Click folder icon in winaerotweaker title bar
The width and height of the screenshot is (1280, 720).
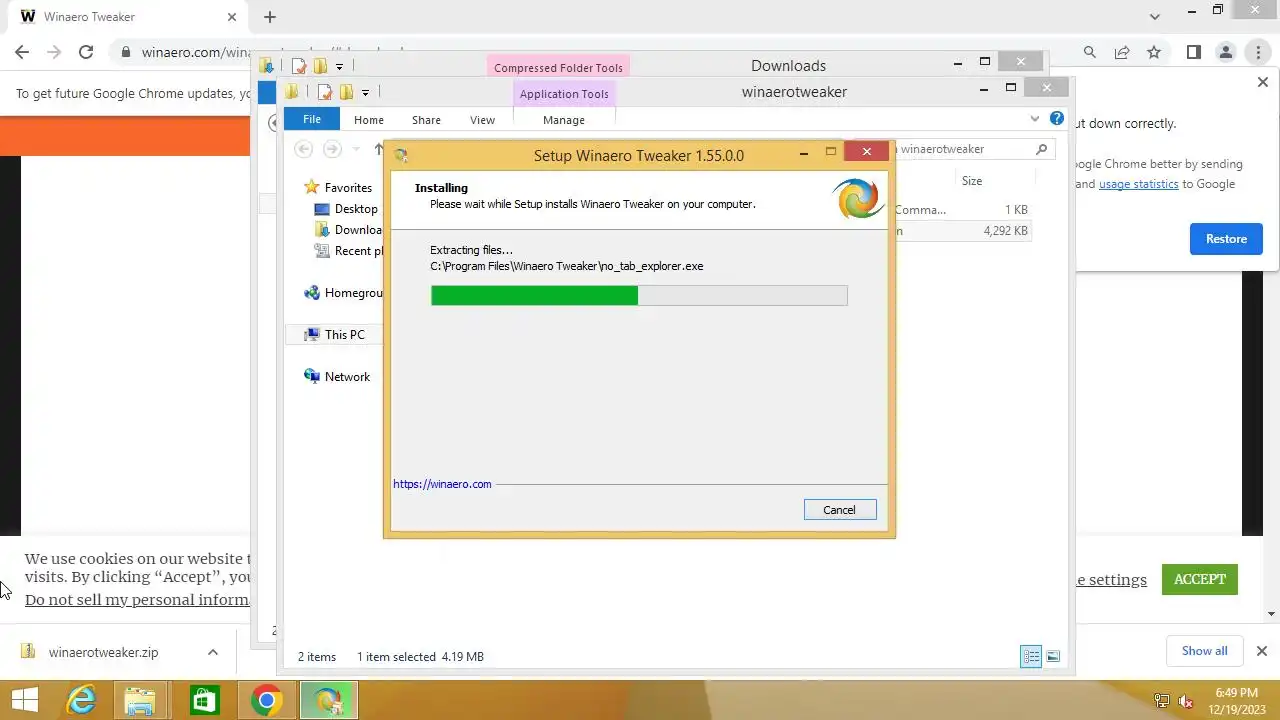291,92
